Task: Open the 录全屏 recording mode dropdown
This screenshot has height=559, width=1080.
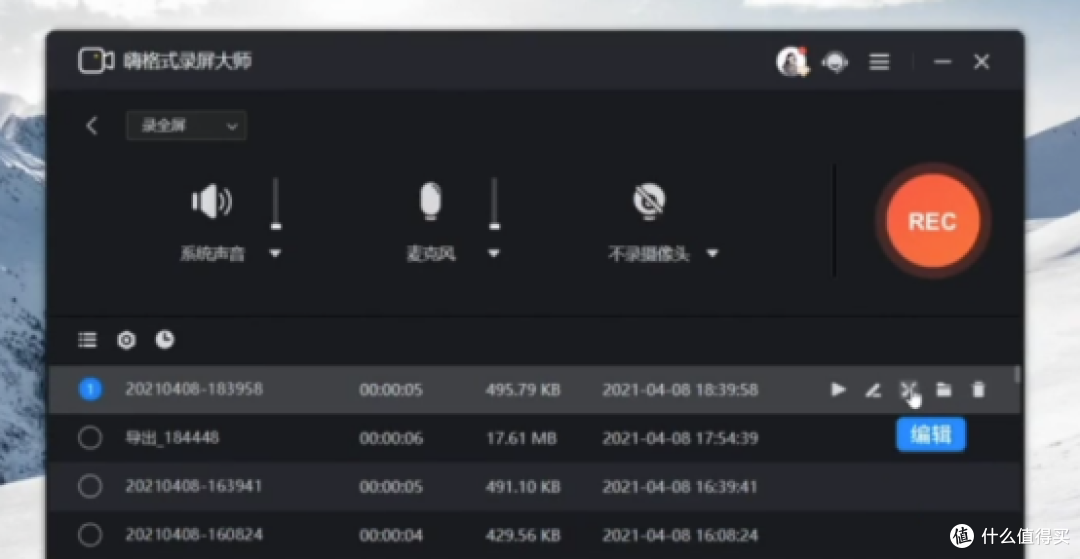Action: pos(186,125)
